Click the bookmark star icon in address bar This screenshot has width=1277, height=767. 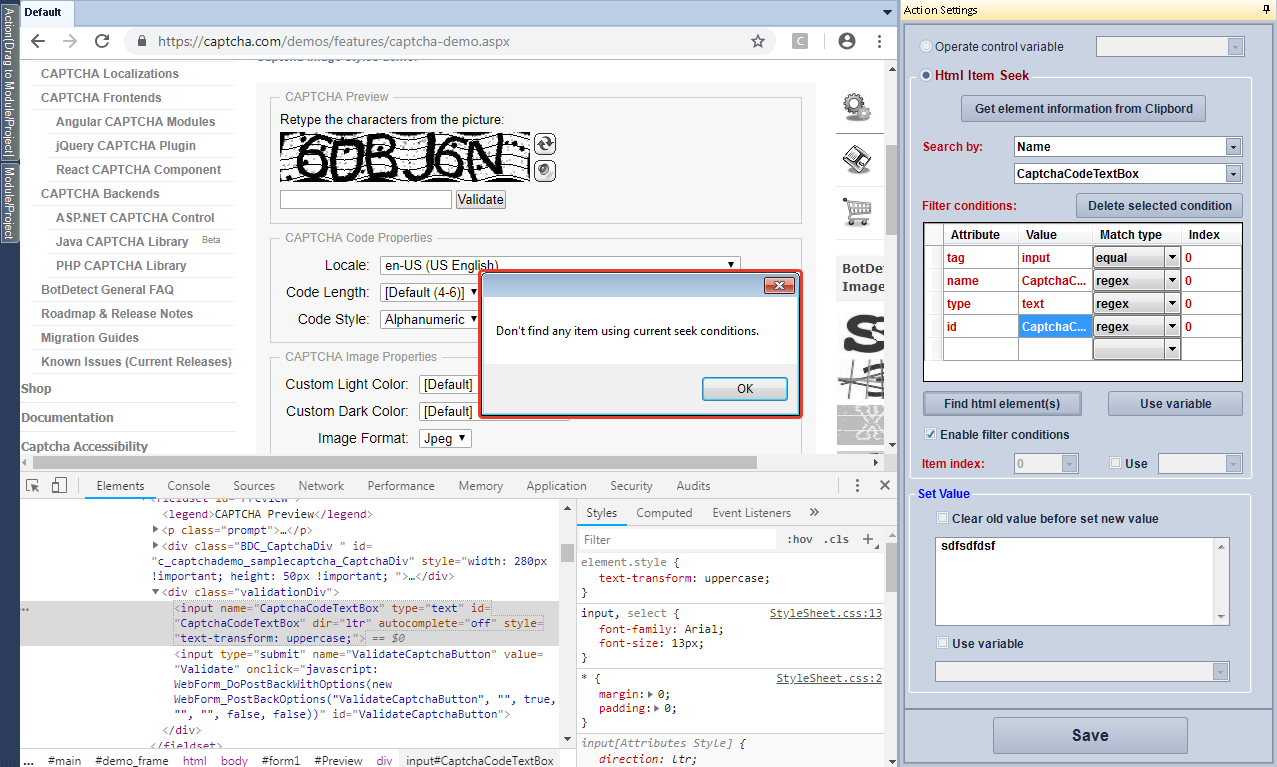tap(758, 41)
